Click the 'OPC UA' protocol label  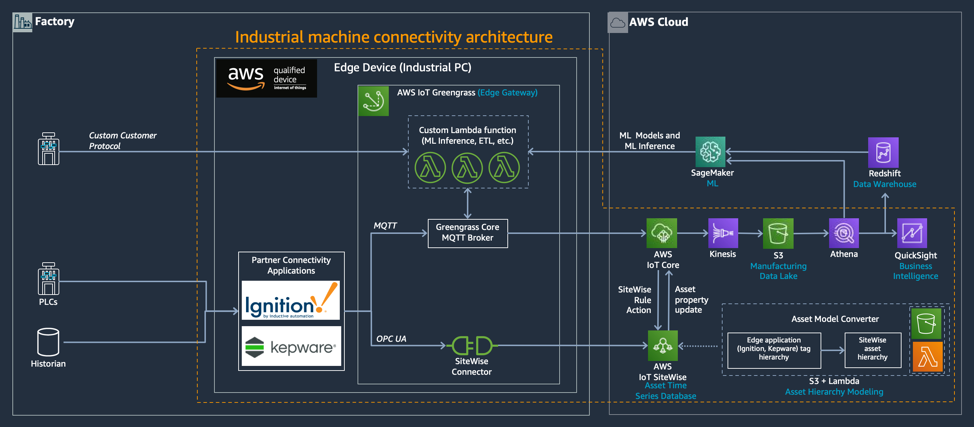click(391, 339)
